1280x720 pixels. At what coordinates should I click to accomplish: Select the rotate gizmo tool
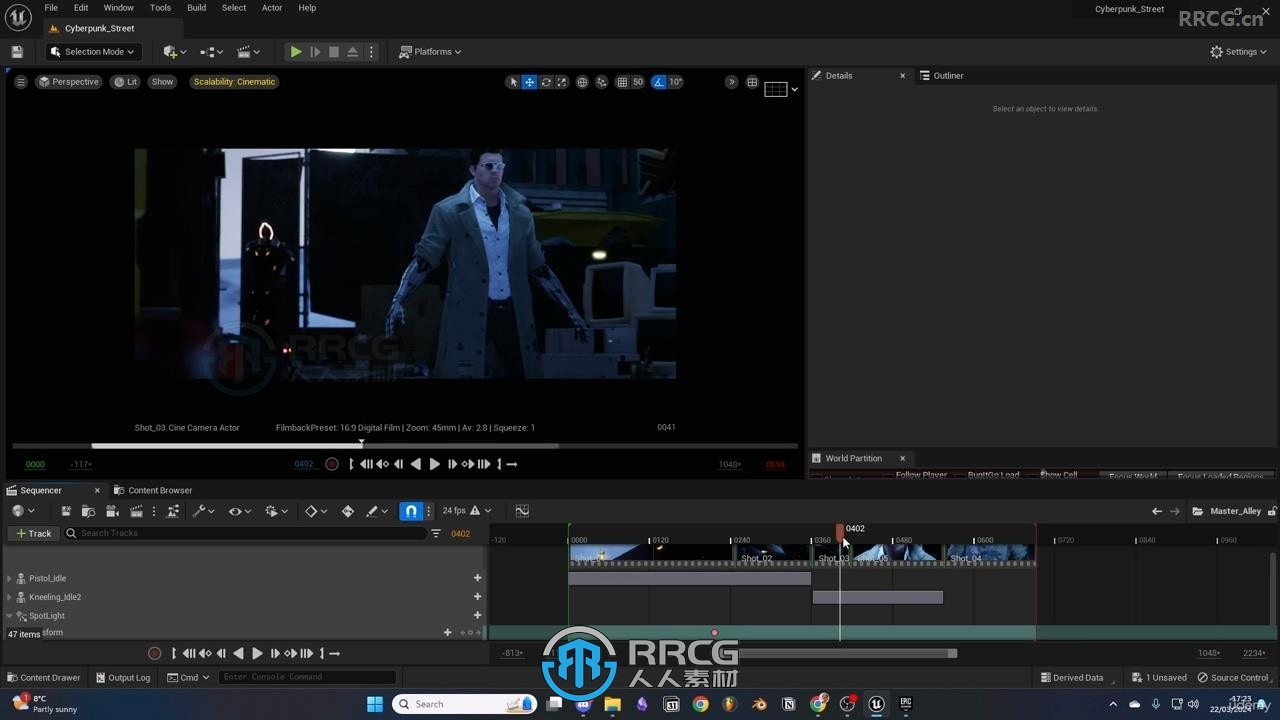pyautogui.click(x=546, y=82)
